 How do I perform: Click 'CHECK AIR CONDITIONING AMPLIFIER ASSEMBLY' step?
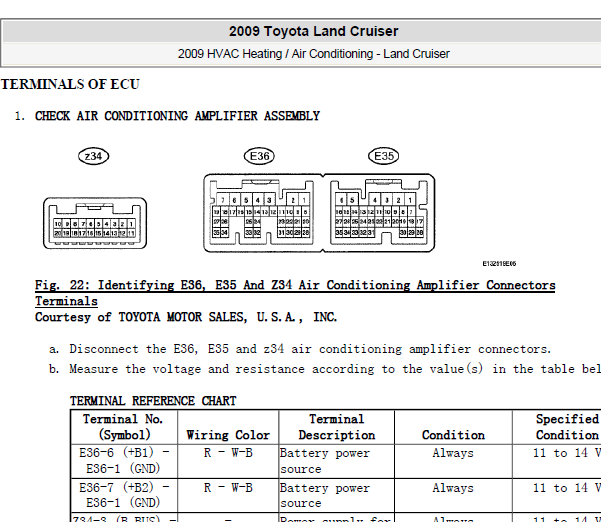tap(177, 116)
